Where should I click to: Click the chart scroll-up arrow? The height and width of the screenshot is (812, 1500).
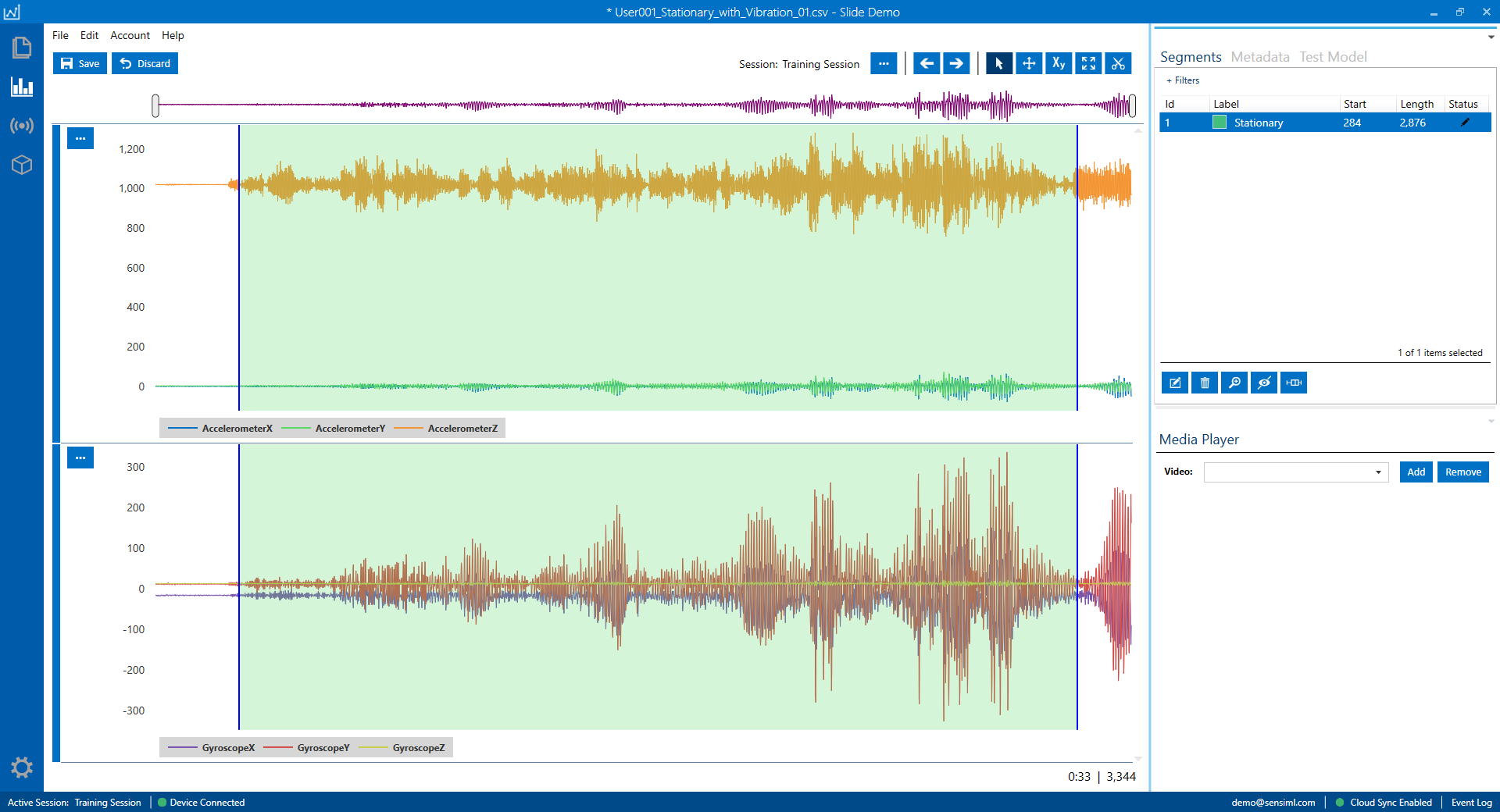point(1138,130)
